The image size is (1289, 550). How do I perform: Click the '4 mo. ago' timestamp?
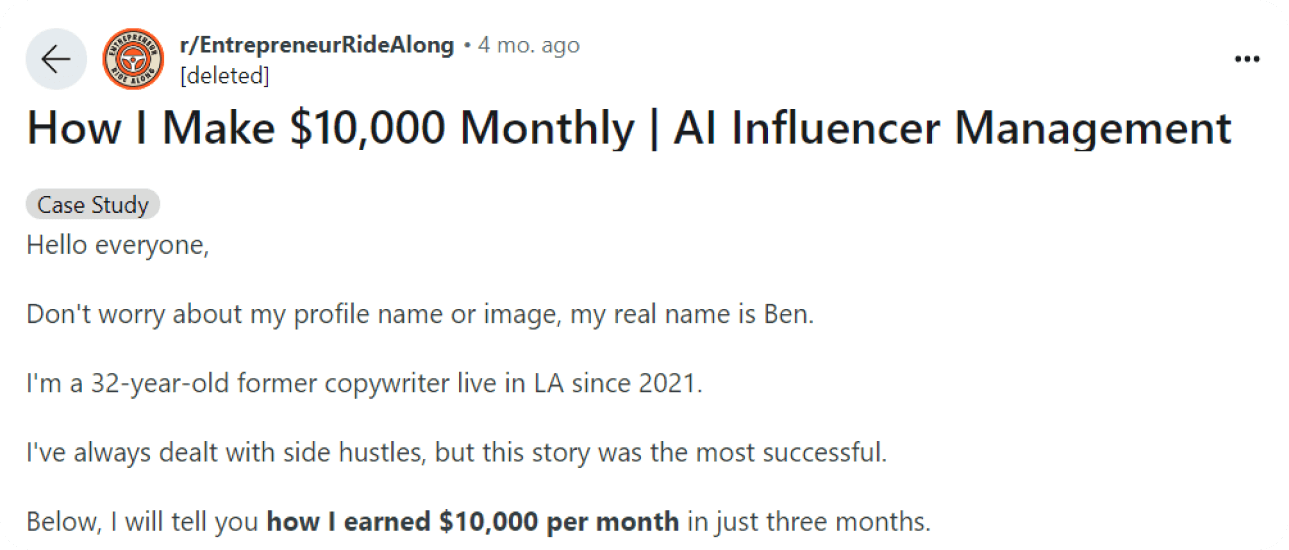[529, 45]
